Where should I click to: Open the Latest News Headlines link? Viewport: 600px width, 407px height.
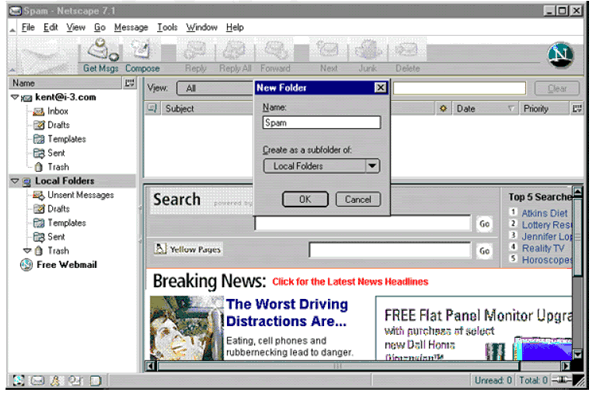pos(350,282)
